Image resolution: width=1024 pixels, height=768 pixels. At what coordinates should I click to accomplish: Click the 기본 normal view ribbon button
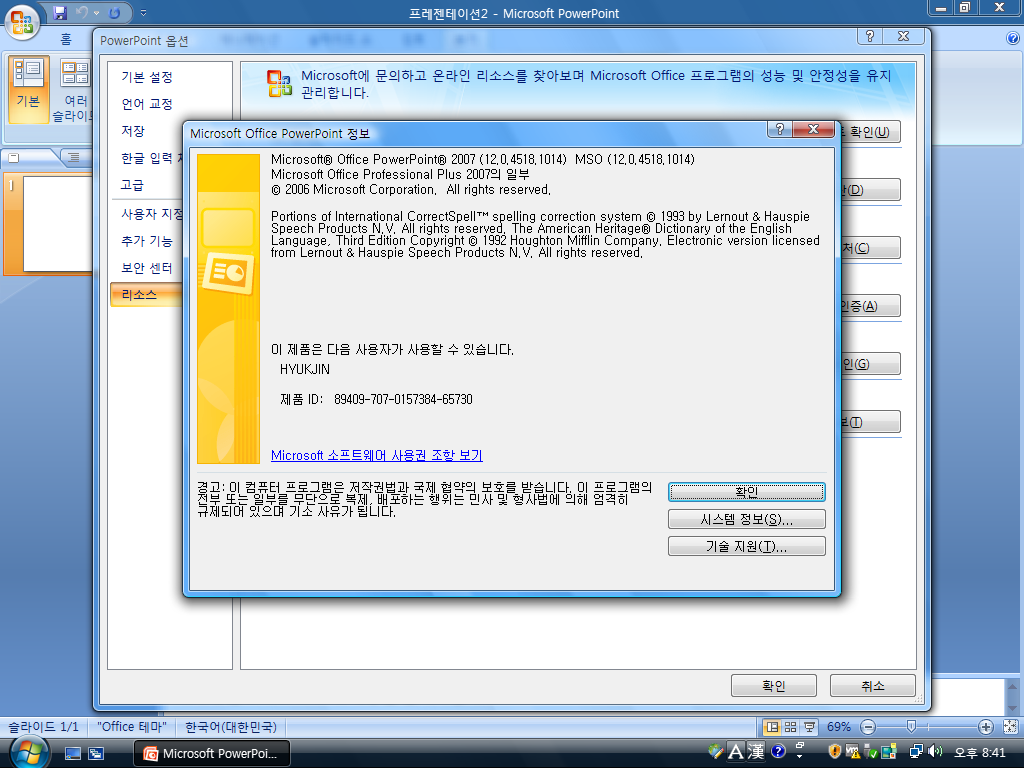(x=28, y=89)
